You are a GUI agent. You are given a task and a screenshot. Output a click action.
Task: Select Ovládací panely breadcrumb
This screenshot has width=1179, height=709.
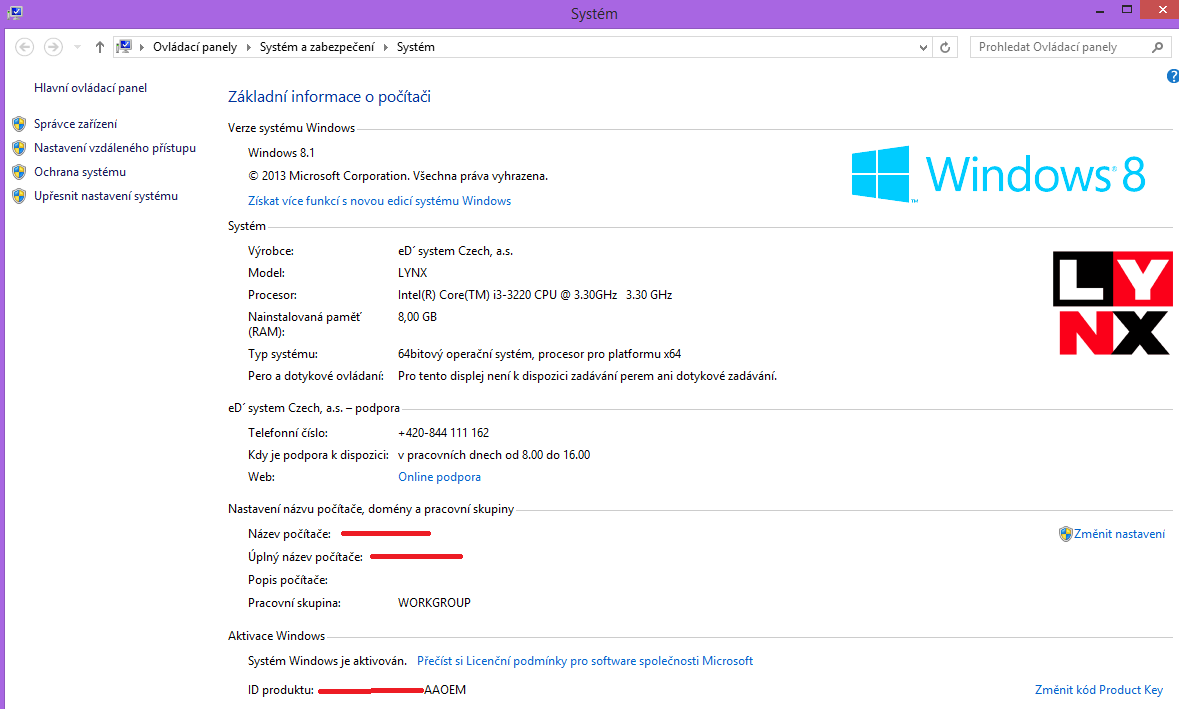click(195, 47)
